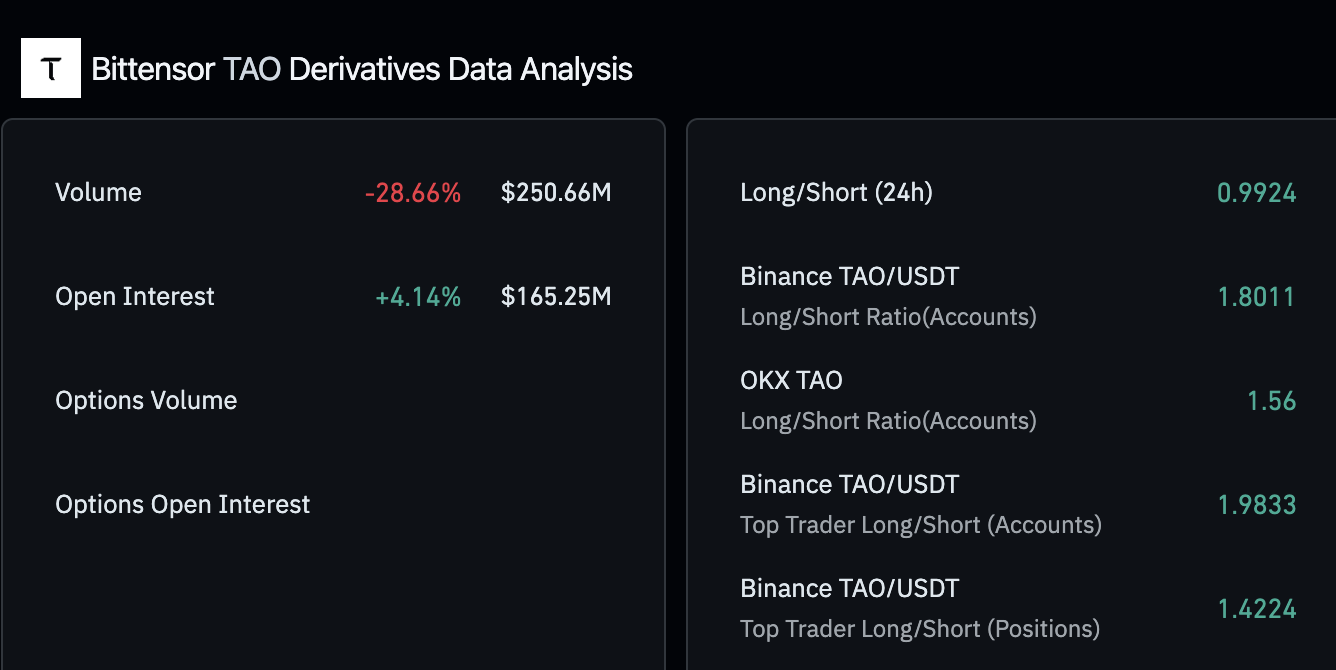Select the -28.66% volume change value

coord(413,193)
